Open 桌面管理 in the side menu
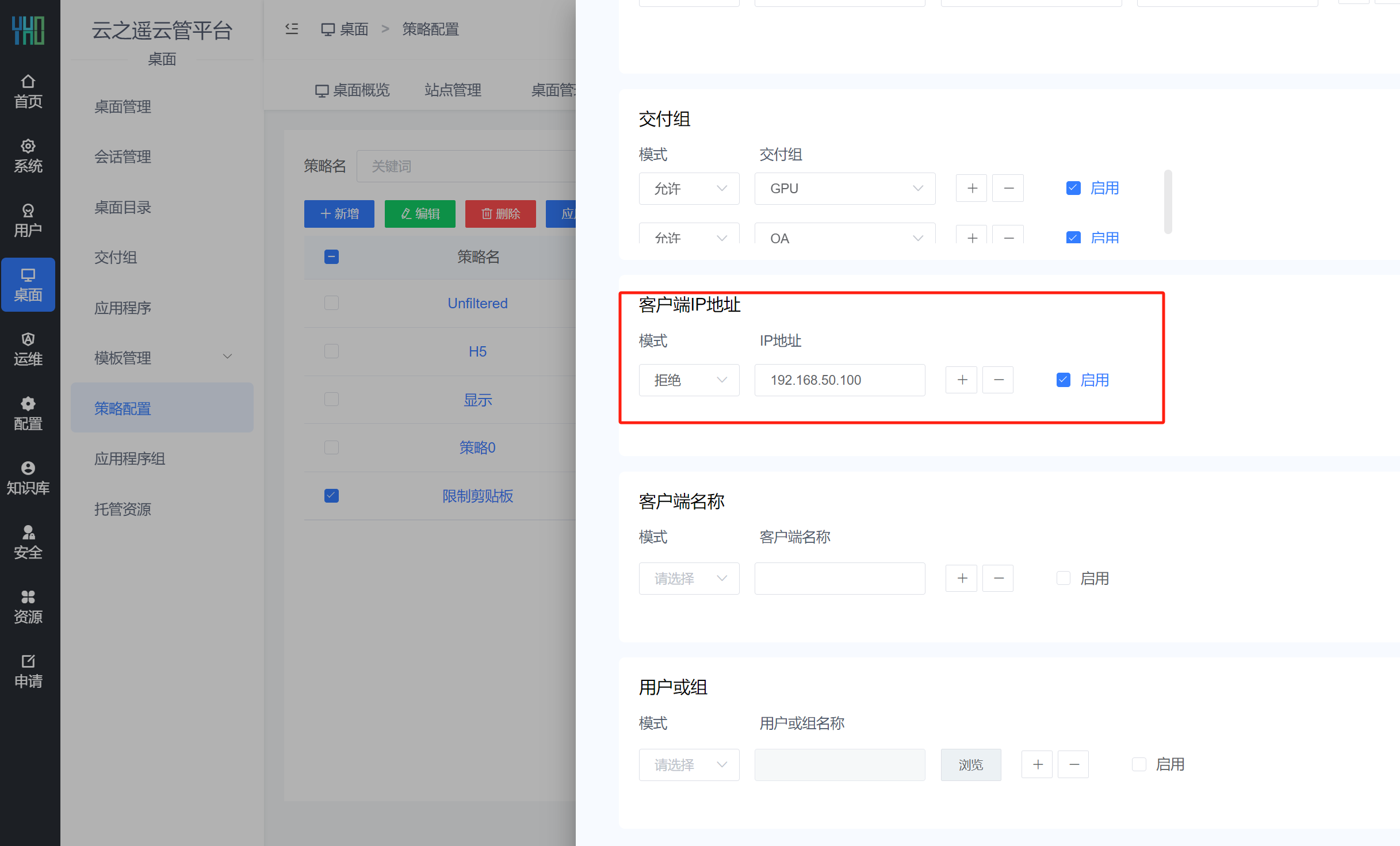Viewport: 1400px width, 846px height. click(x=123, y=107)
